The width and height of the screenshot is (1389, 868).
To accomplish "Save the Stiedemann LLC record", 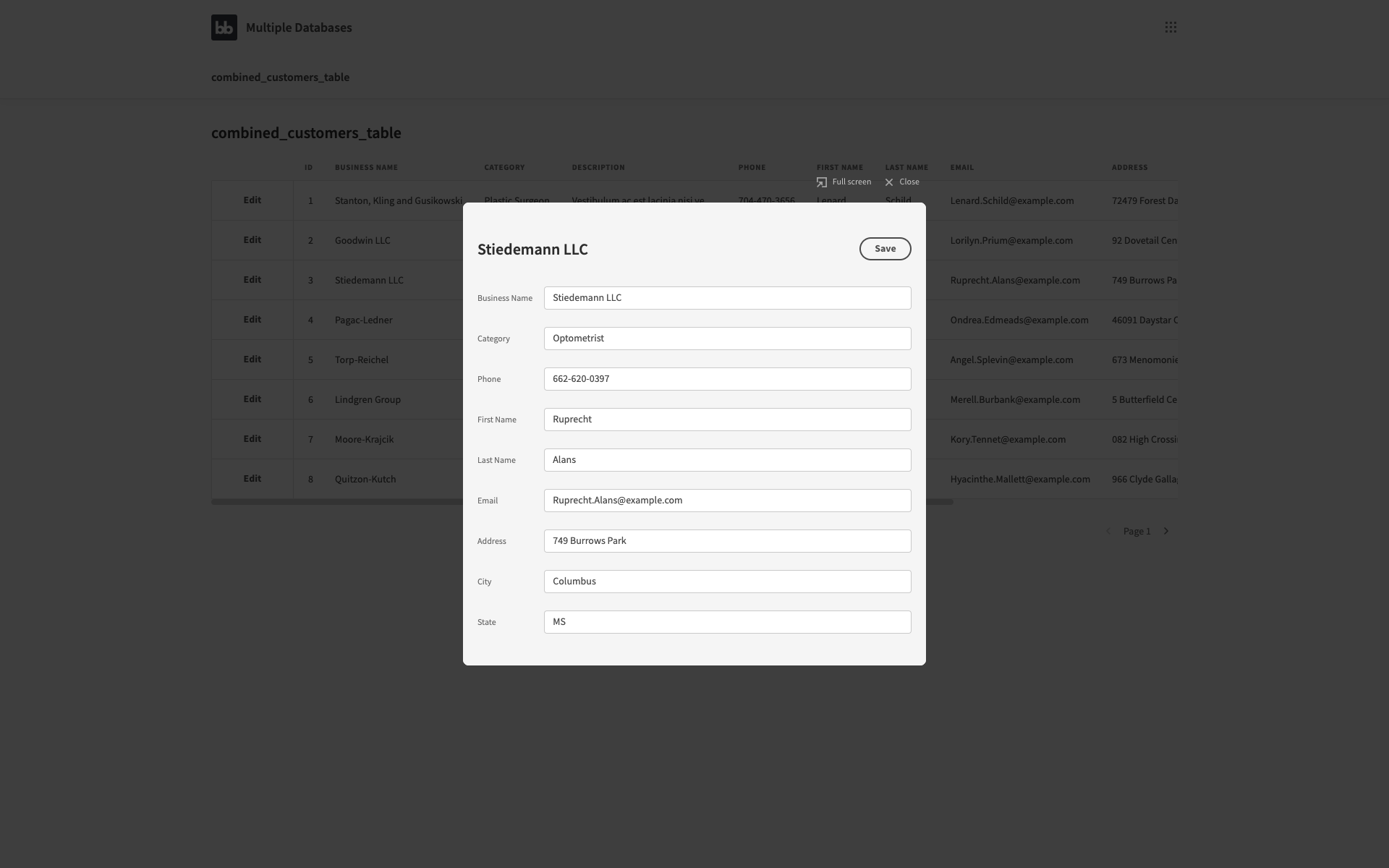I will [885, 249].
